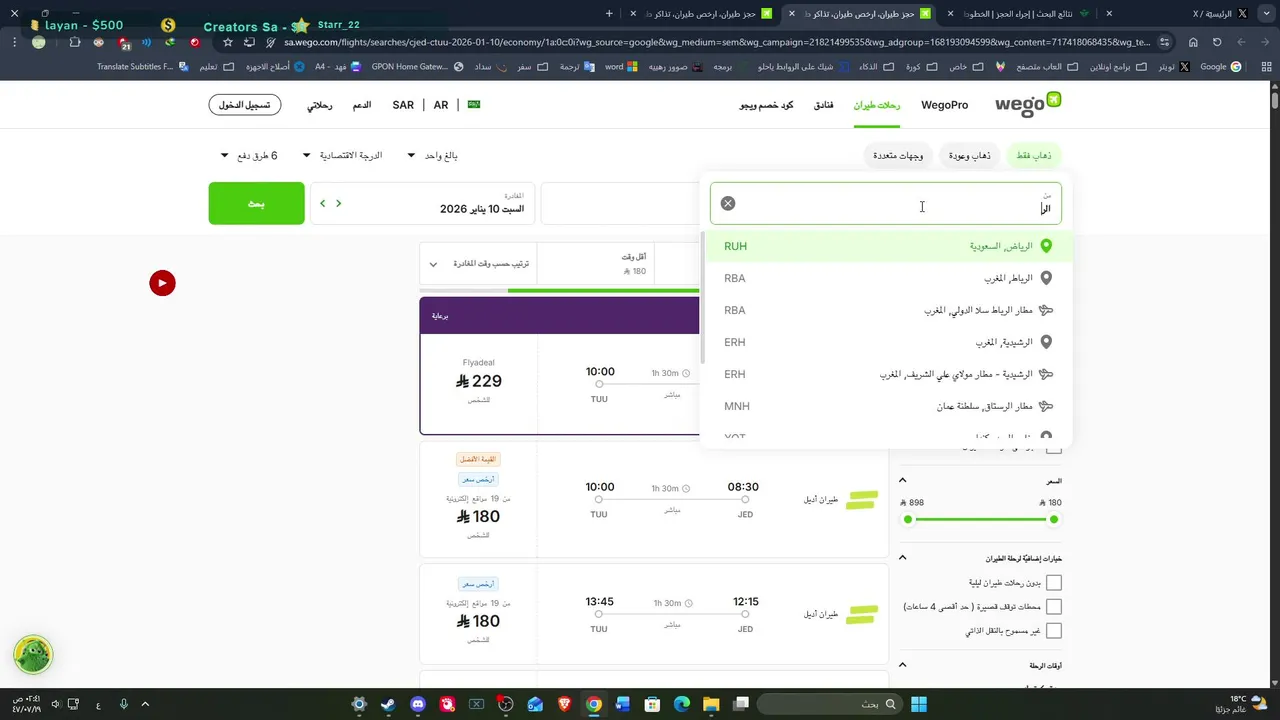Check the 'بدون رحلات طيران ليلية' checkbox
1280x720 pixels.
tap(1054, 583)
